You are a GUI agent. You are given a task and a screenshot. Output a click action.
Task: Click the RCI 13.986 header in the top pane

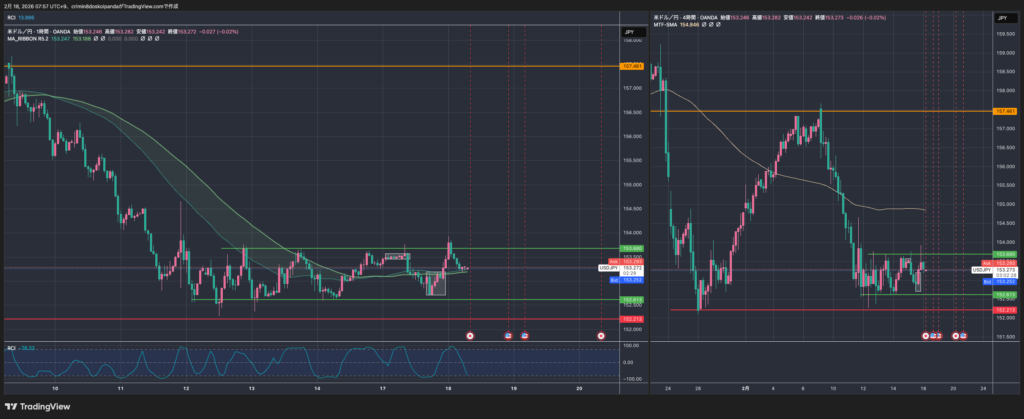tap(20, 17)
